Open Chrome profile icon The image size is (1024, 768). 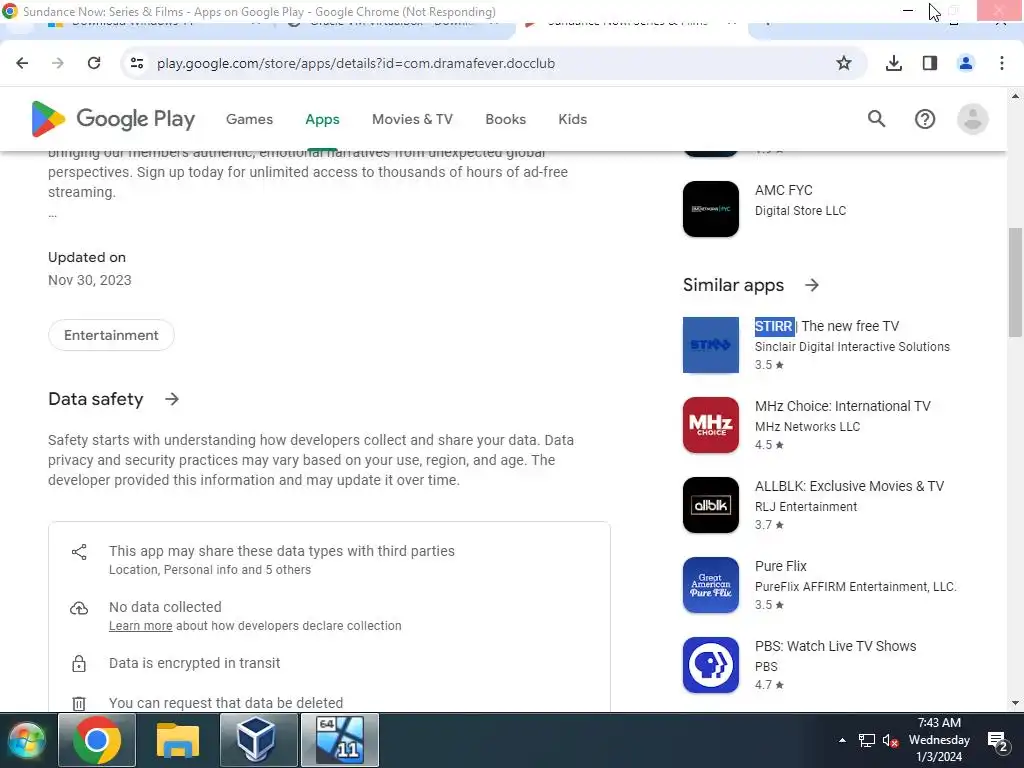point(966,63)
